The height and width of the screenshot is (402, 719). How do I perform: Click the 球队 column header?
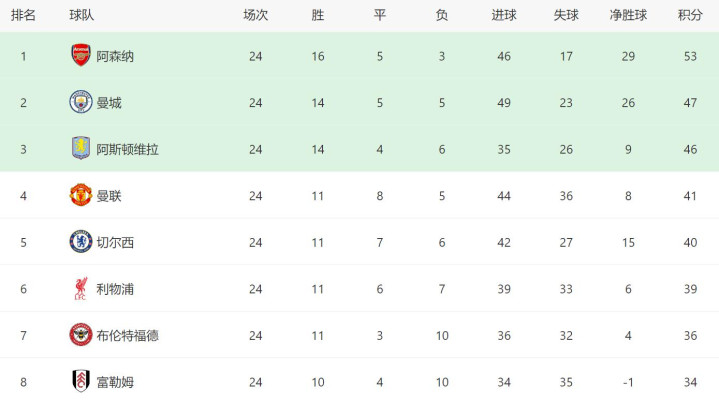(82, 15)
